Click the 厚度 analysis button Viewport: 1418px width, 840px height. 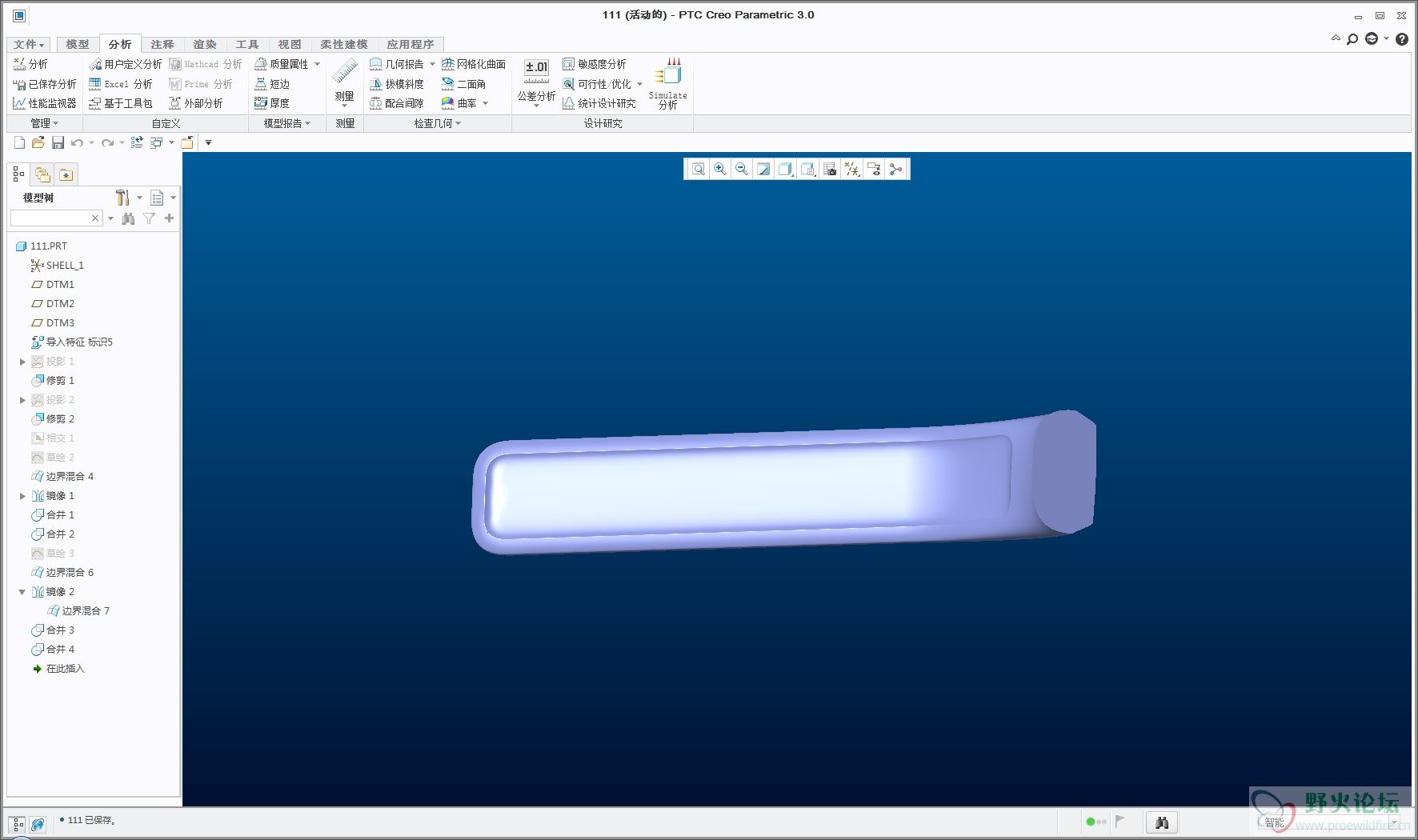[x=272, y=102]
